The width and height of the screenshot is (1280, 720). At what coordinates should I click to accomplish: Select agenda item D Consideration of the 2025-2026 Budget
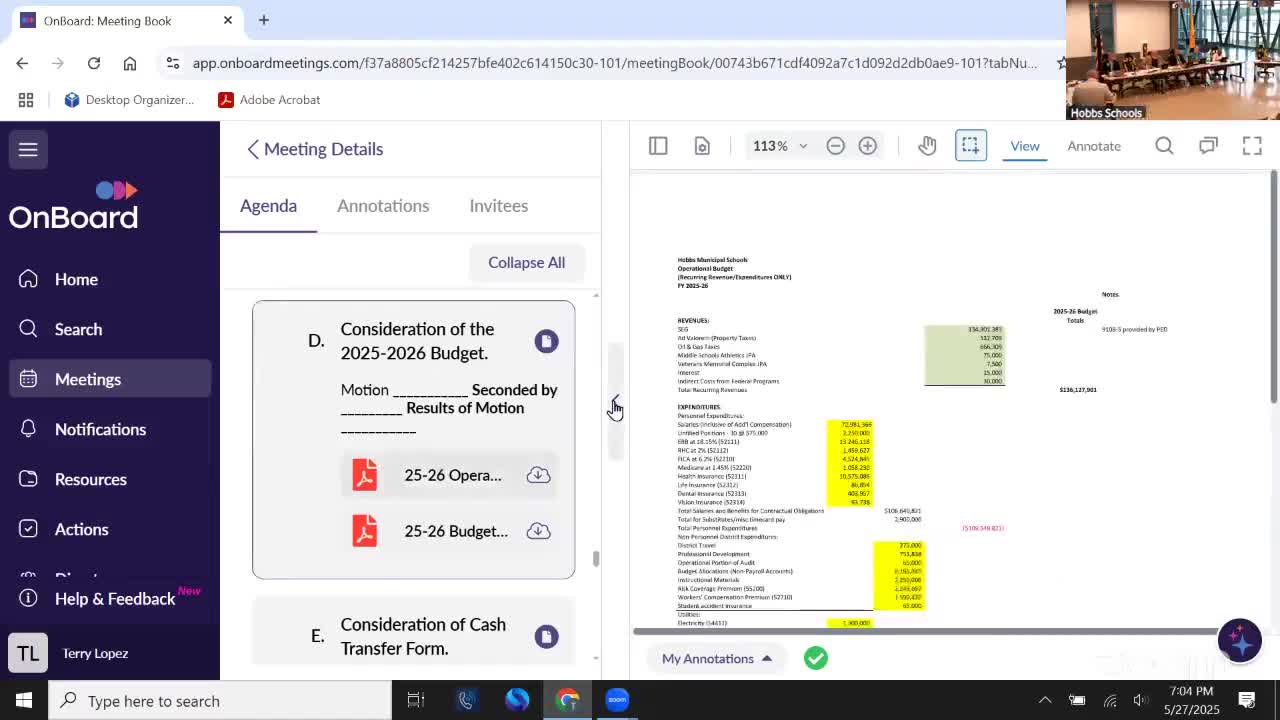coord(417,341)
